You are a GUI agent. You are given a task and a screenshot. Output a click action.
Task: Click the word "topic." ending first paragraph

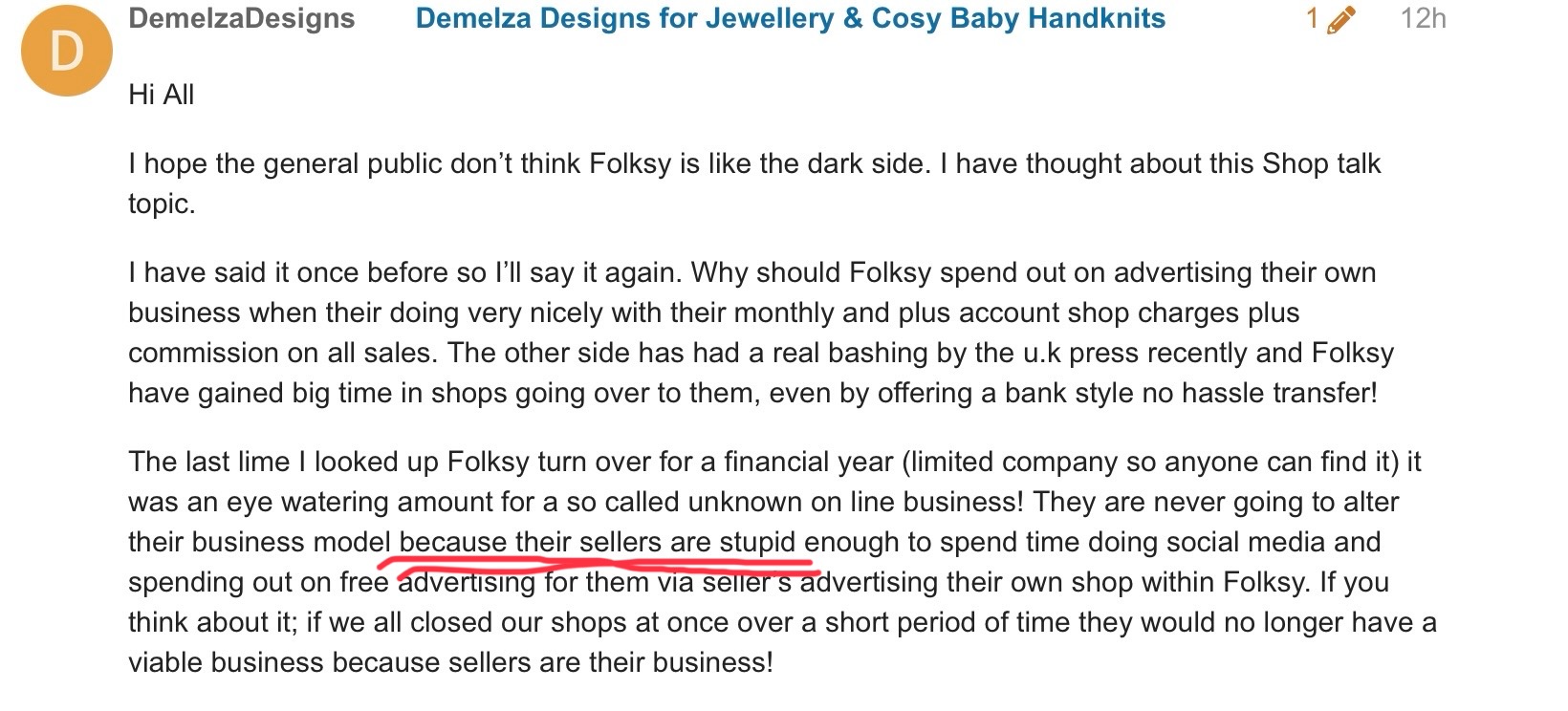pyautogui.click(x=162, y=204)
